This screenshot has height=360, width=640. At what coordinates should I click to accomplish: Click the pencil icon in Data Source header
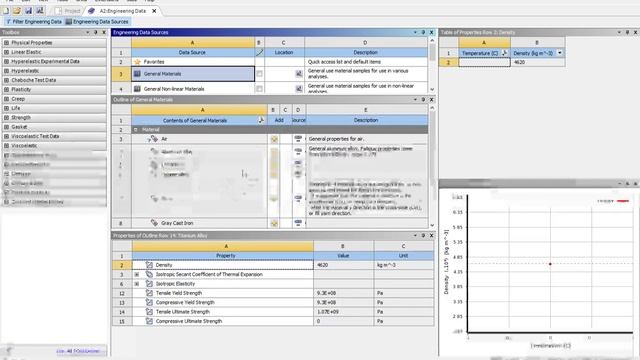coord(260,52)
